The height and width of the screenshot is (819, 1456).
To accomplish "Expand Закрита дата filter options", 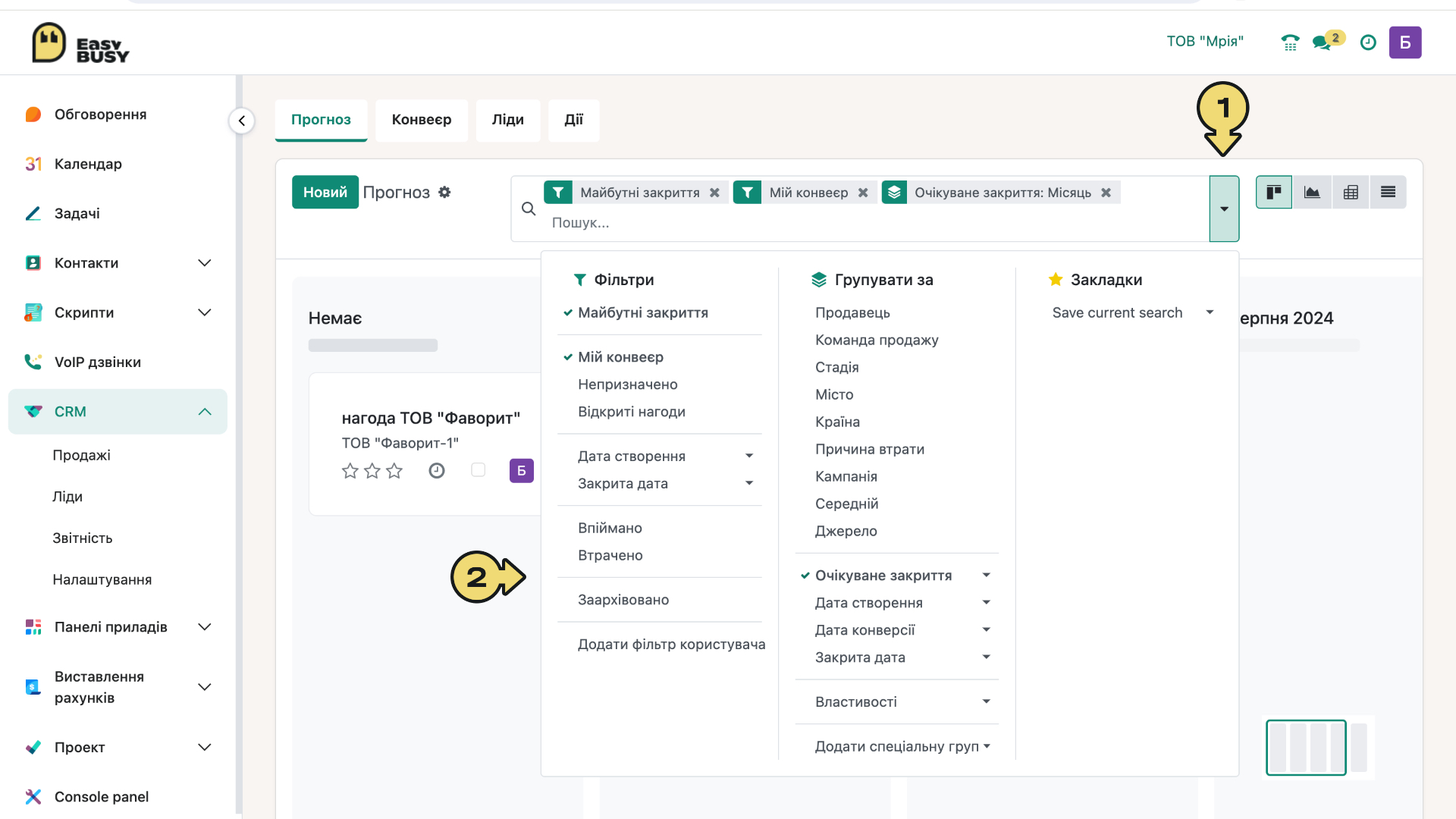I will tap(749, 483).
